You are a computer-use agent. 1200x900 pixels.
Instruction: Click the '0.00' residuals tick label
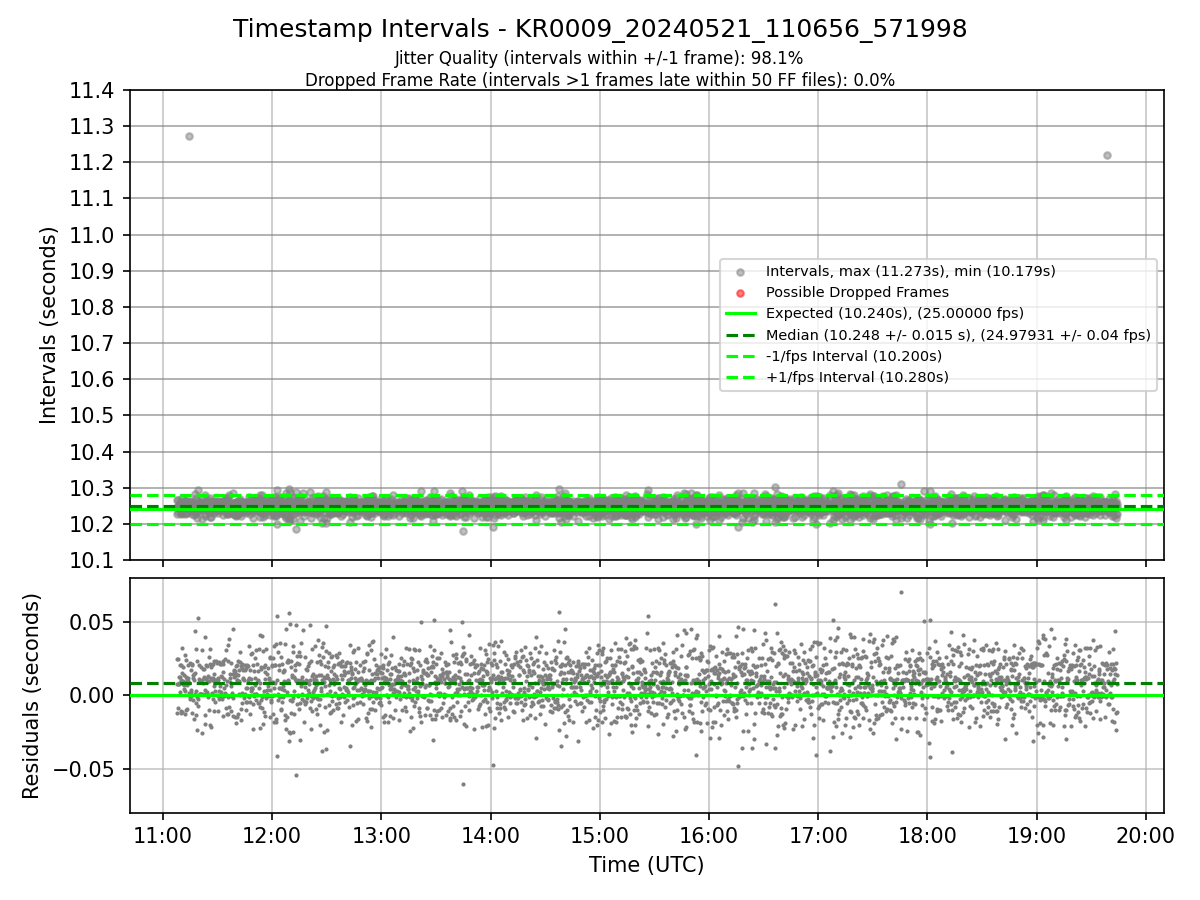pos(92,696)
